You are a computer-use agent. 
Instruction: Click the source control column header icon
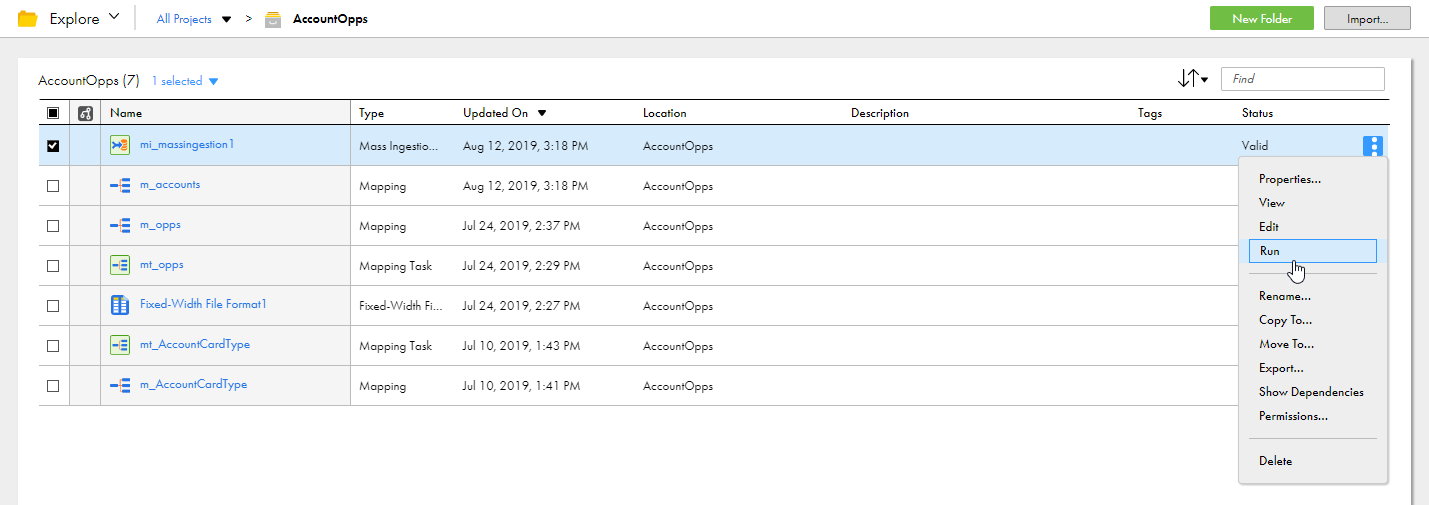[x=85, y=113]
